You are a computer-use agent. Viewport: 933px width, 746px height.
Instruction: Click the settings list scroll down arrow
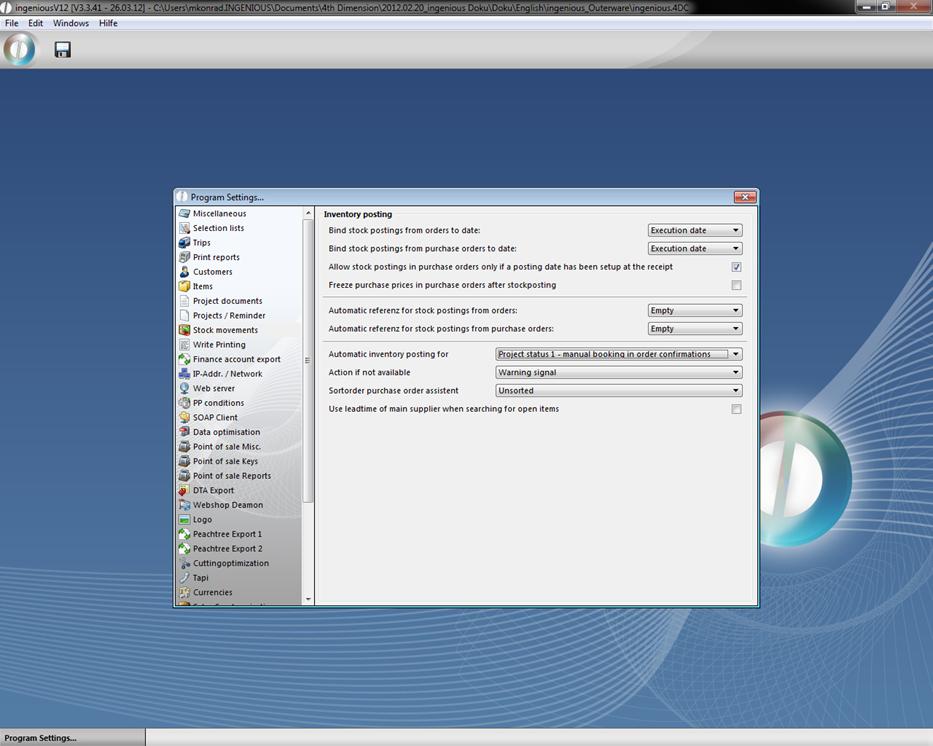coord(308,599)
